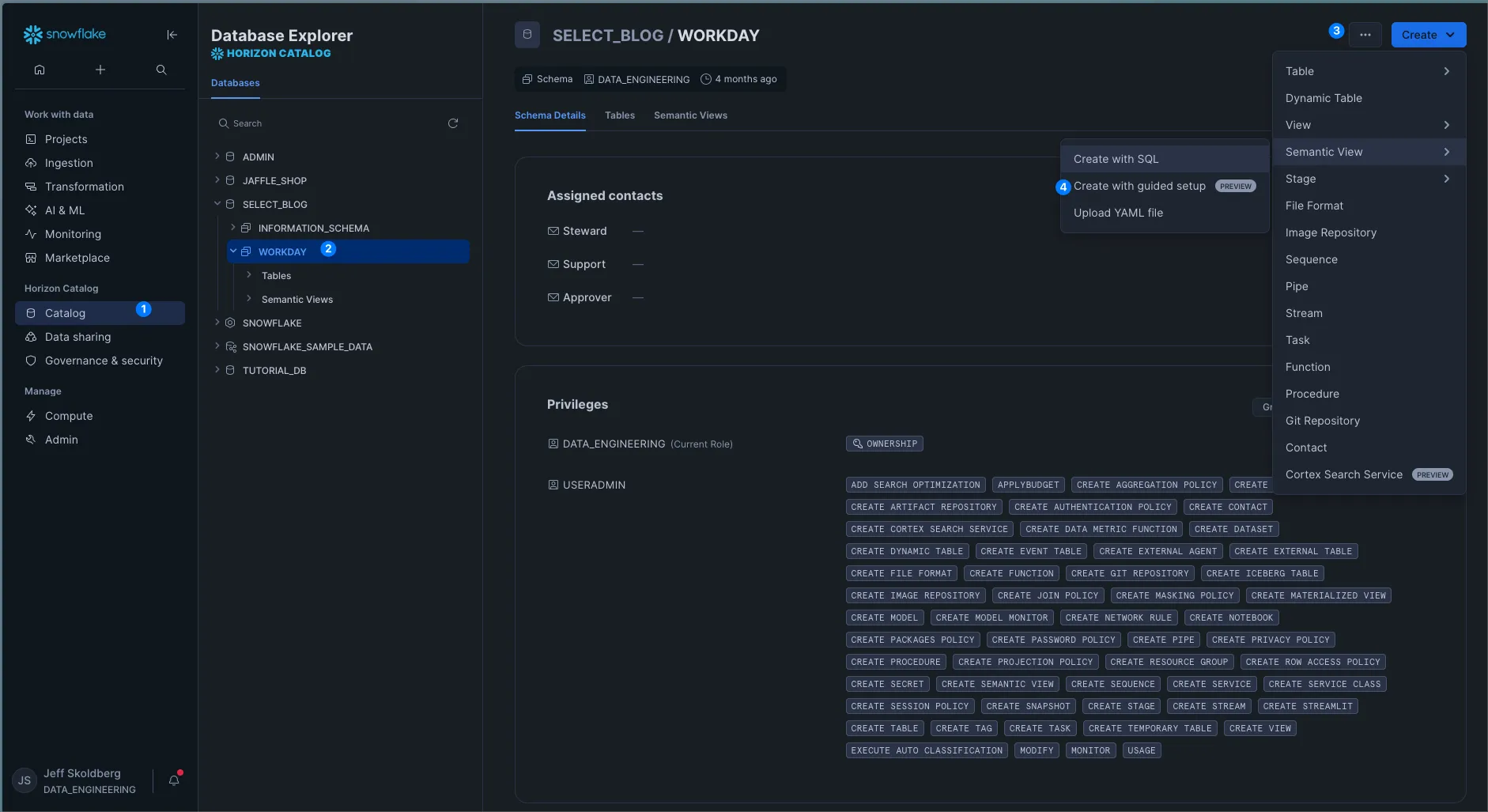
Task: Open the Stage submenu
Action: point(1369,179)
